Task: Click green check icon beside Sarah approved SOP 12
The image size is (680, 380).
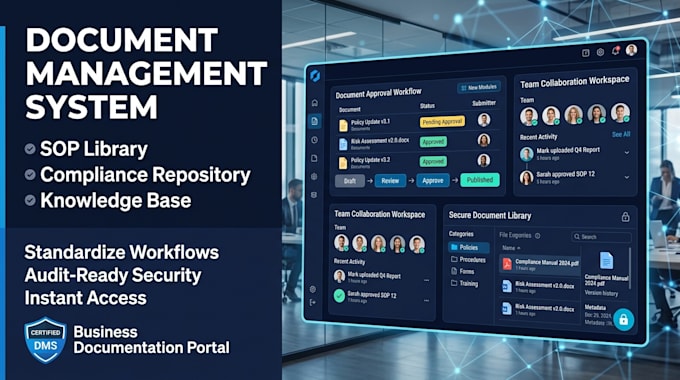Action: coord(339,296)
